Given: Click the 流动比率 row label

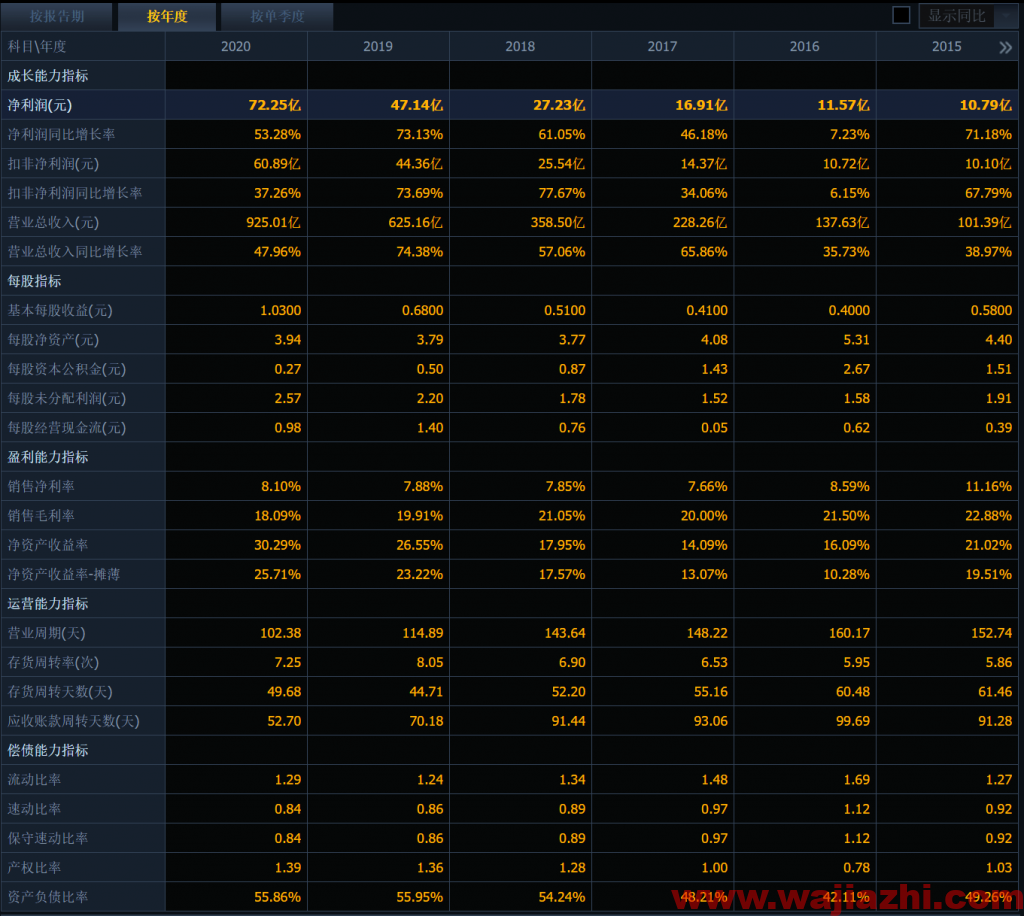Looking at the screenshot, I should click(34, 780).
